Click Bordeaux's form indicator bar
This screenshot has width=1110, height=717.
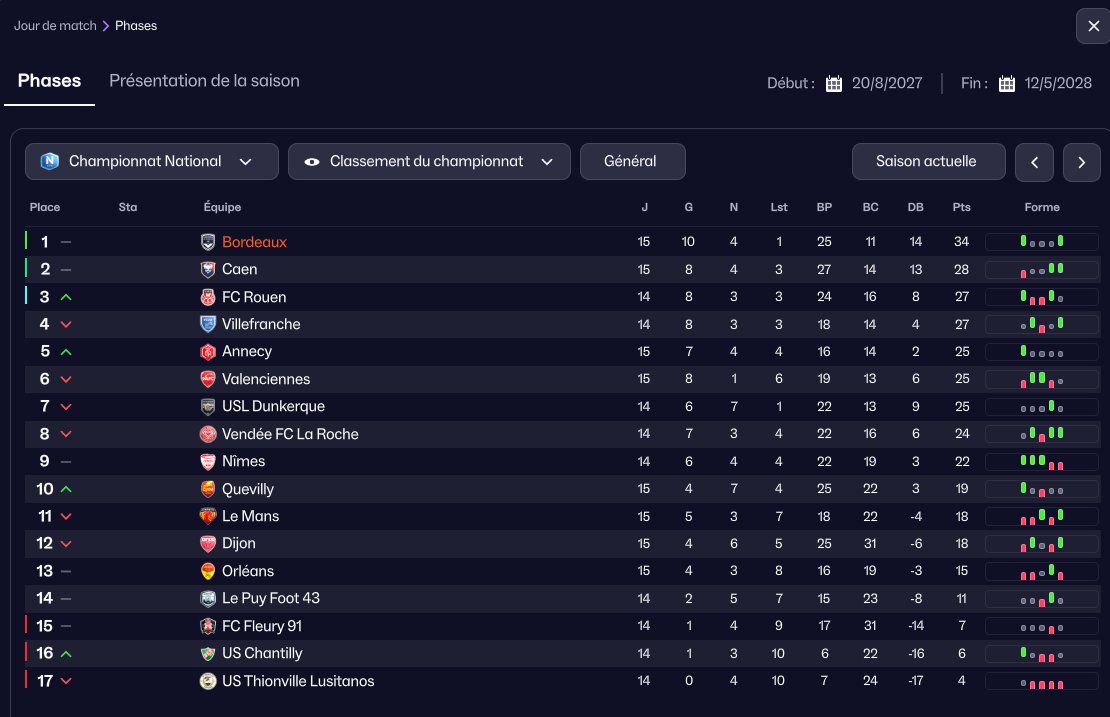pos(1041,242)
